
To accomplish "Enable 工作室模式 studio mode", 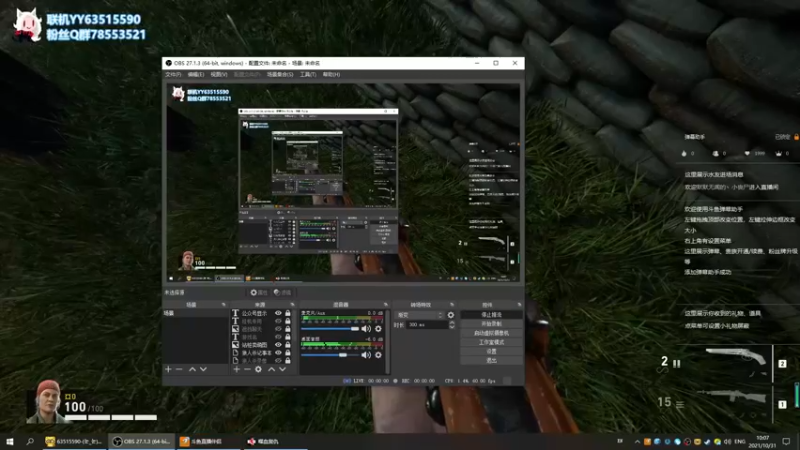I will point(491,342).
